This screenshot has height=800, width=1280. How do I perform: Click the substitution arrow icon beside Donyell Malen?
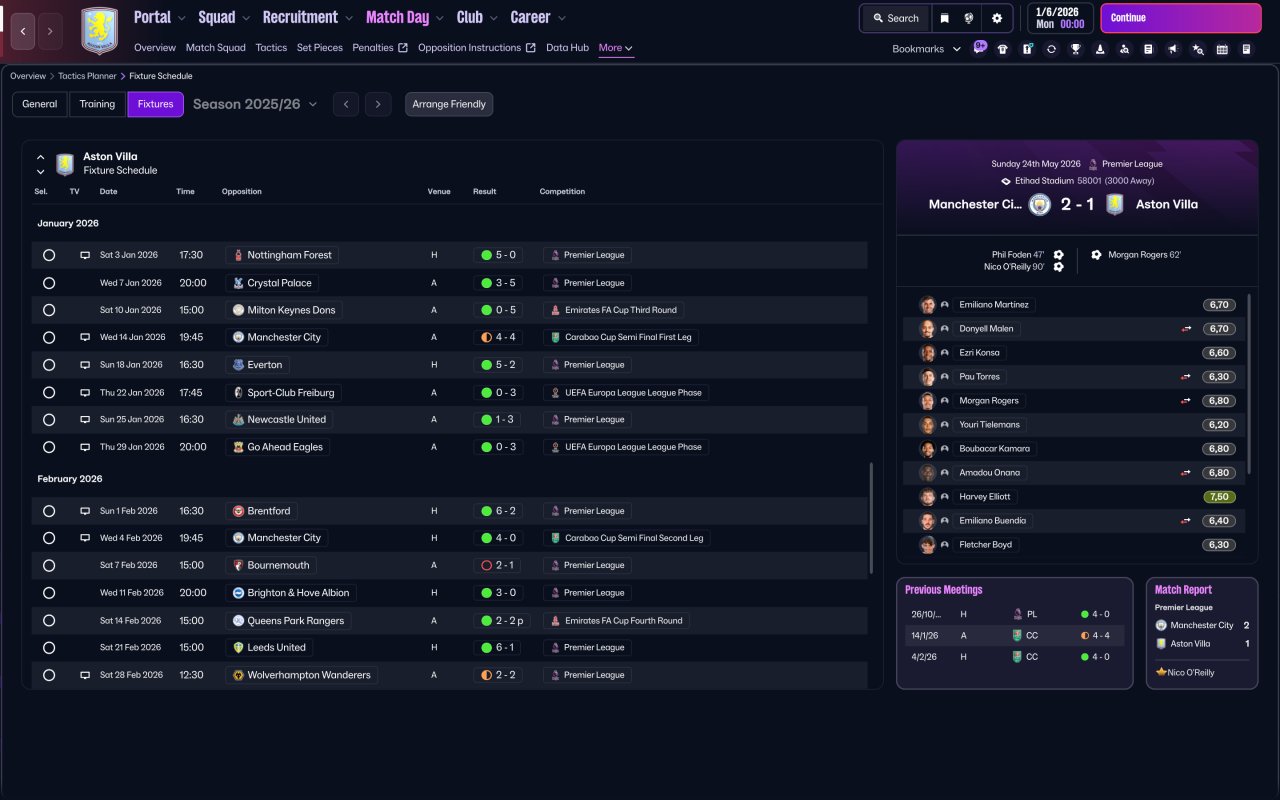(1186, 329)
